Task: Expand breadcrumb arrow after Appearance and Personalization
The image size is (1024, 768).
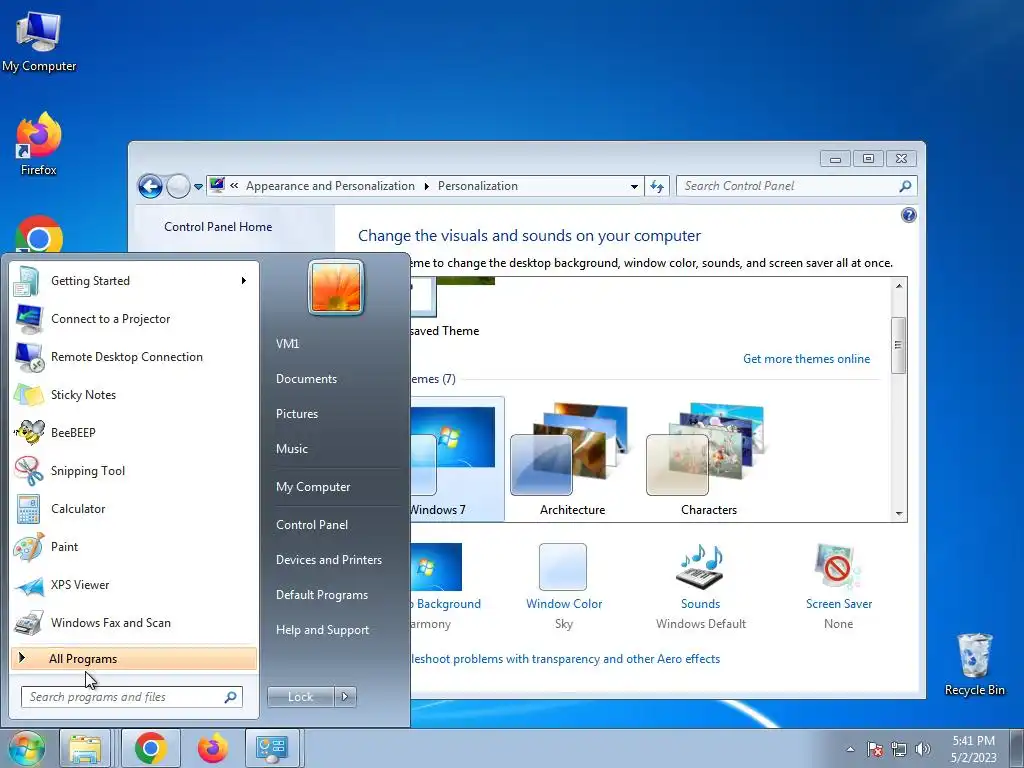Action: (x=426, y=187)
